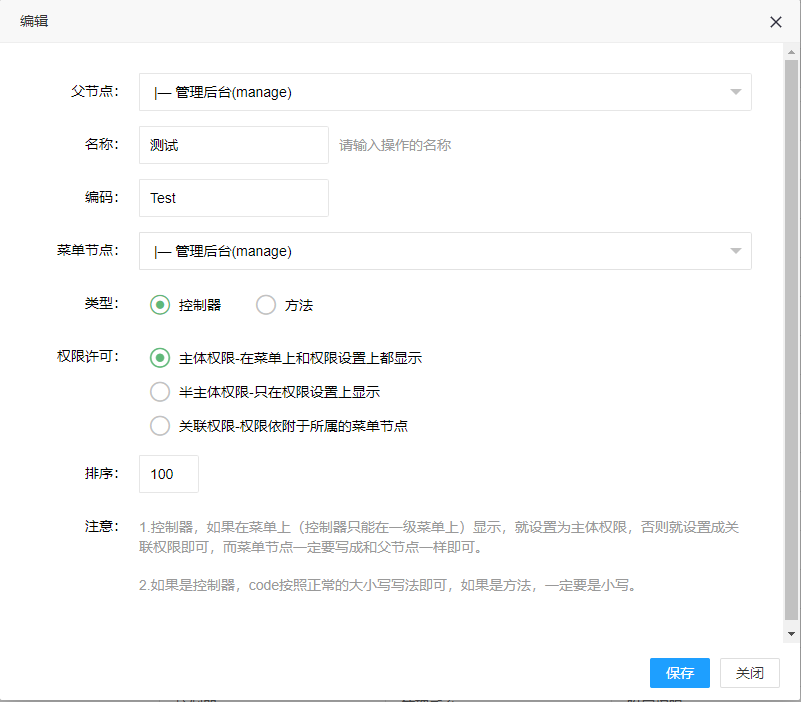Select the 方法 type radio button
Viewport: 801px width, 702px height.
click(266, 305)
